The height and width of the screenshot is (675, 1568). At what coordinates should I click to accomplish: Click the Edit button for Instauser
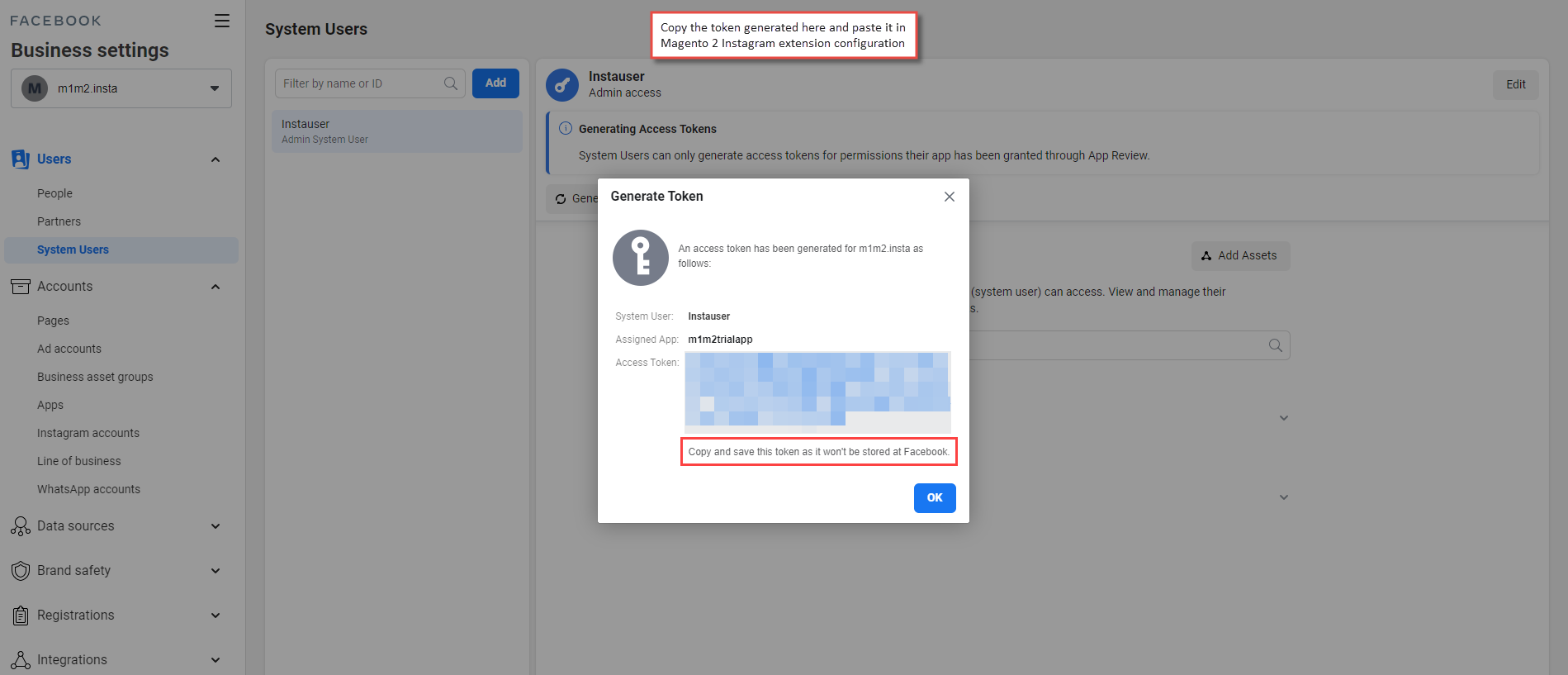point(1515,84)
